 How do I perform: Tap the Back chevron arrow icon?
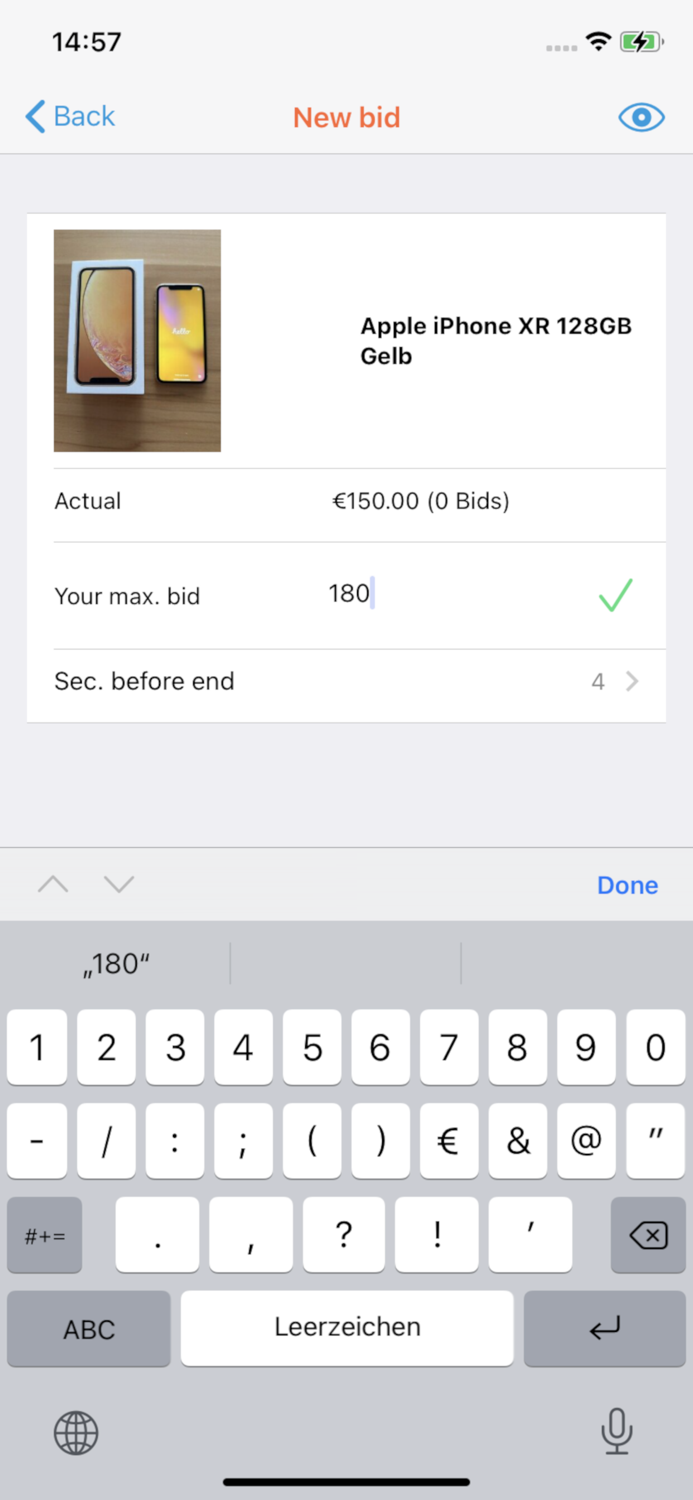tap(31, 117)
